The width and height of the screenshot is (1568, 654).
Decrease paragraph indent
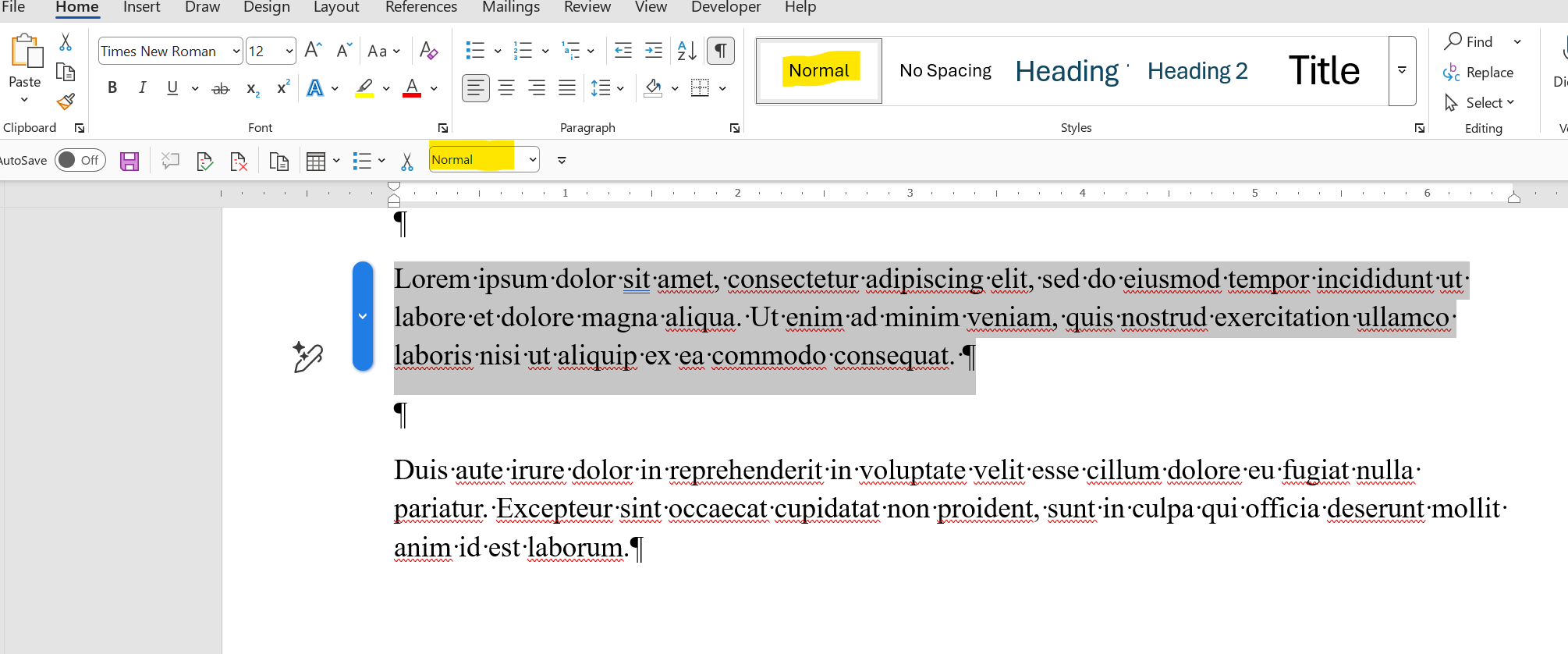(x=623, y=51)
